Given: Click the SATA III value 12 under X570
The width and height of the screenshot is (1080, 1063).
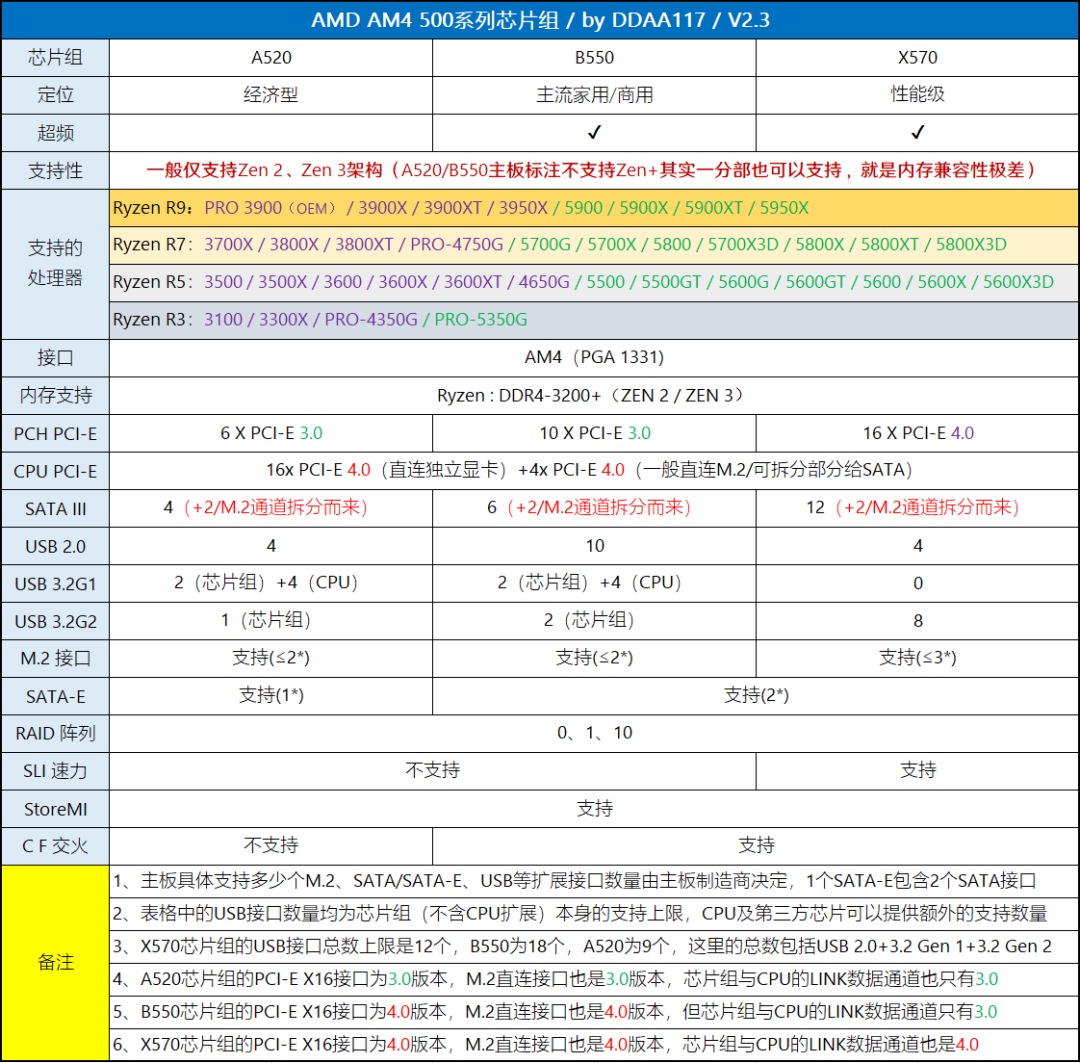Looking at the screenshot, I should pyautogui.click(x=917, y=508).
